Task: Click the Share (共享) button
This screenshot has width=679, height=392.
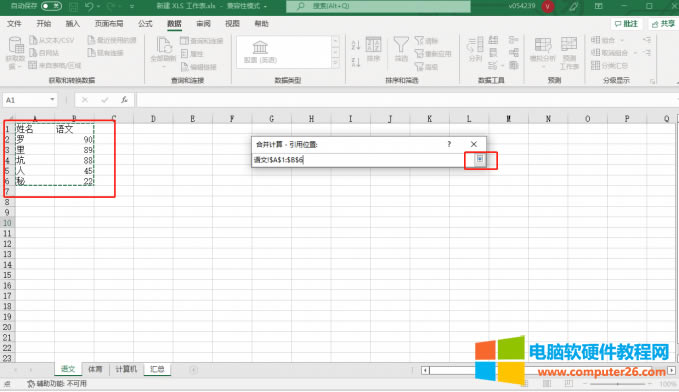Action: (x=663, y=24)
